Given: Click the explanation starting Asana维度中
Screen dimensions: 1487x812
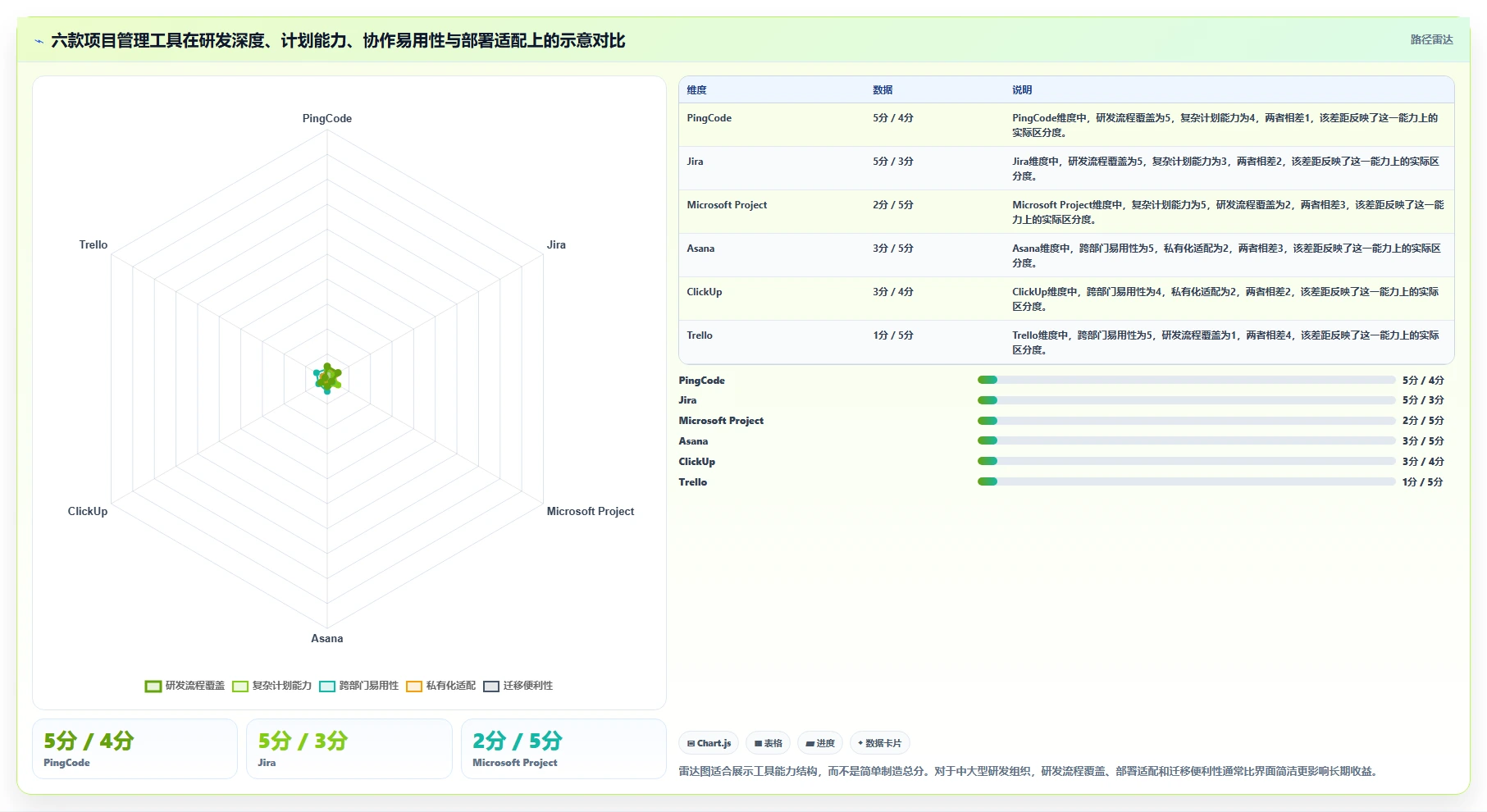Looking at the screenshot, I should tap(1226, 256).
